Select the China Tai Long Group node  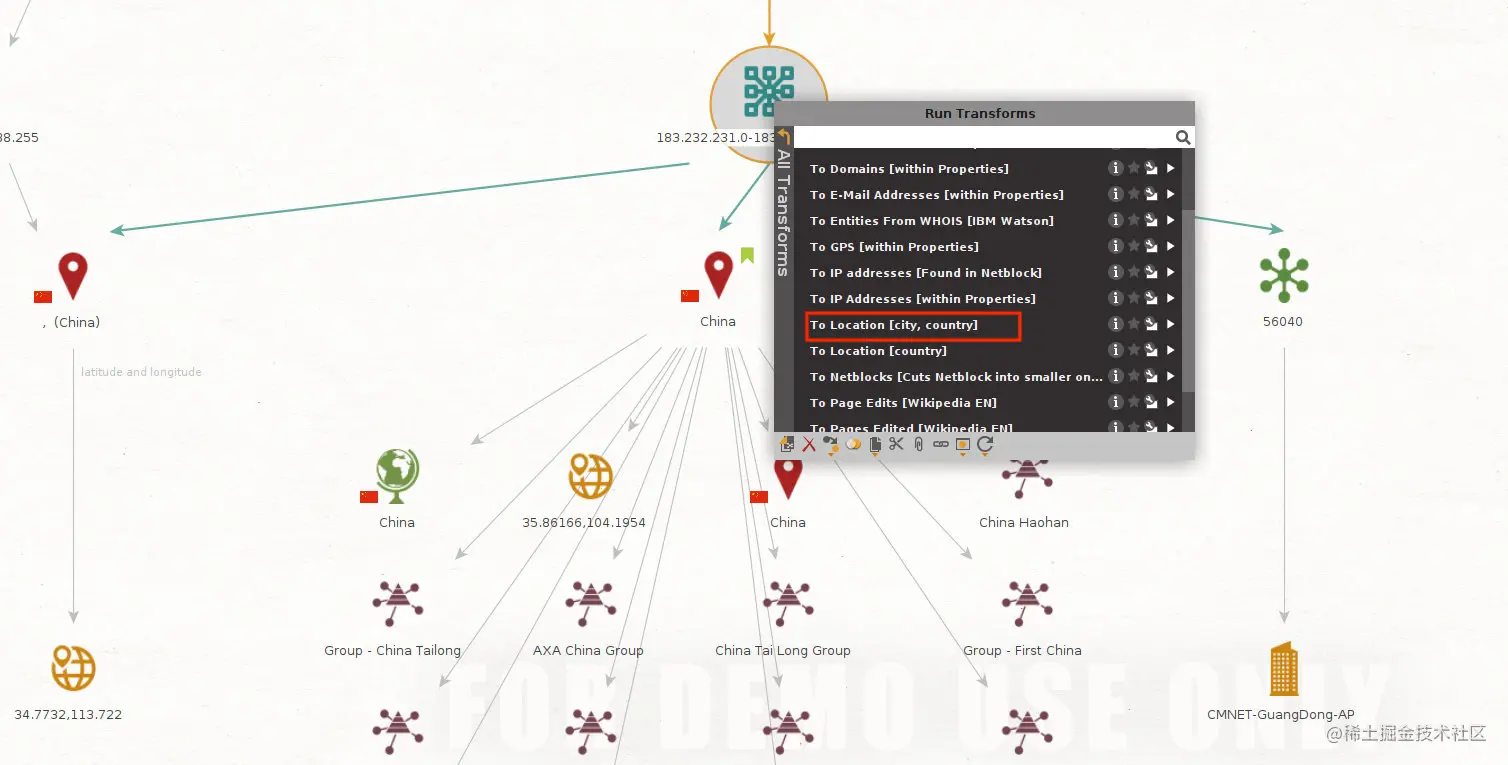coord(787,604)
